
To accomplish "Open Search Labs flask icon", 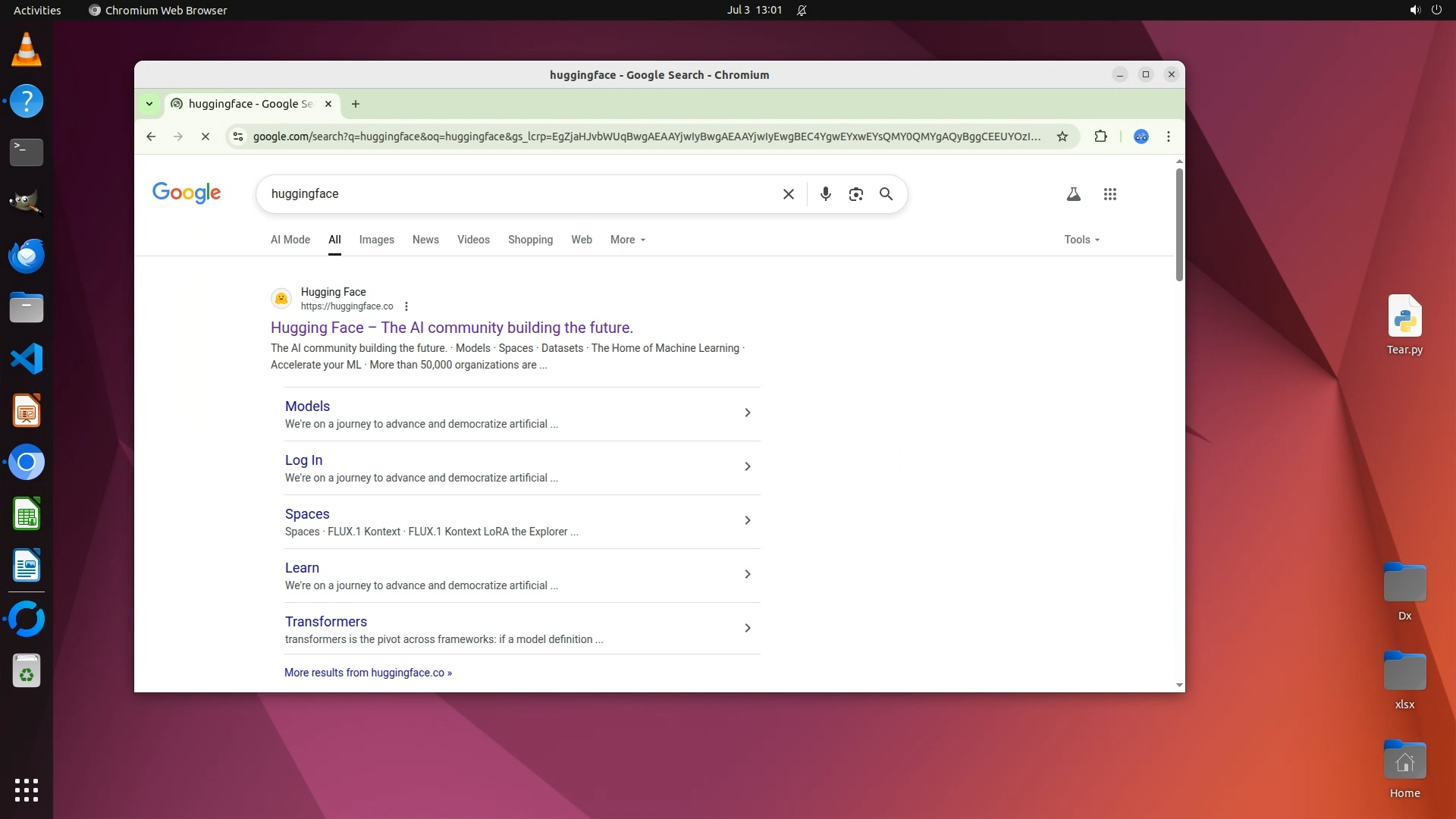I will point(1073,194).
